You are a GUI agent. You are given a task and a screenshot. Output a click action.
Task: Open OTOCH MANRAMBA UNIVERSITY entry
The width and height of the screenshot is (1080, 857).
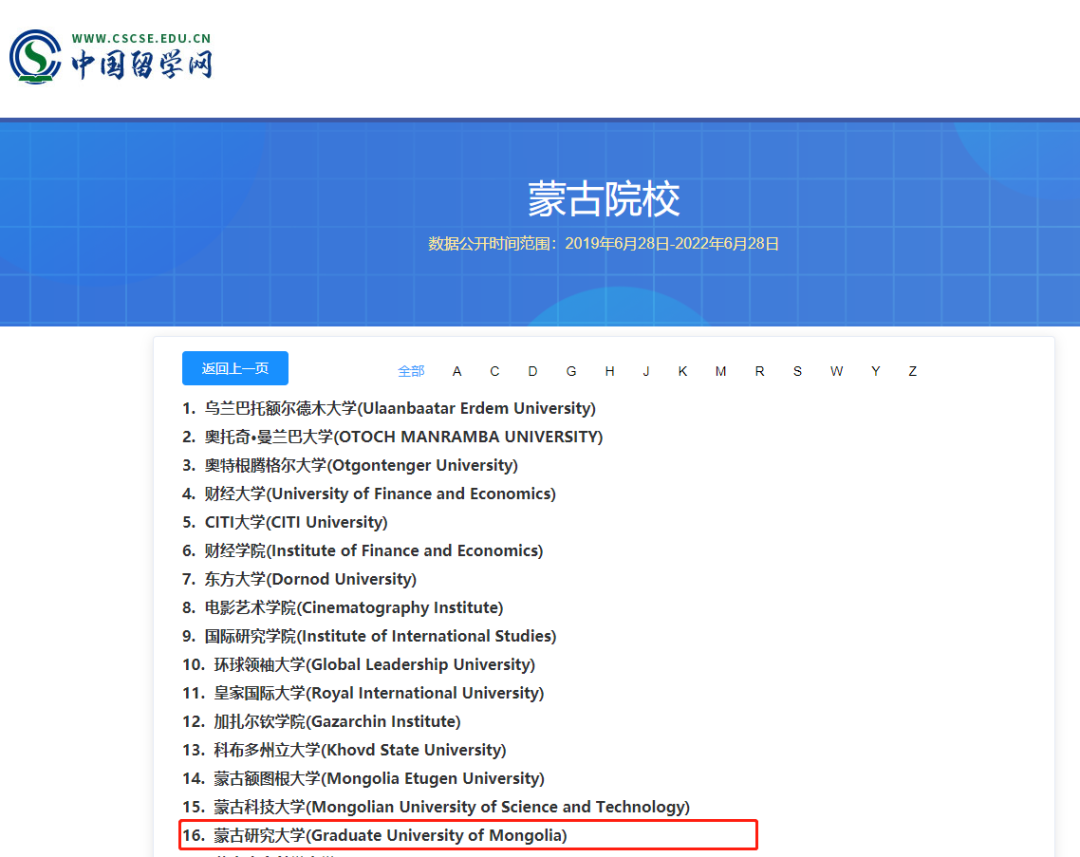[393, 437]
